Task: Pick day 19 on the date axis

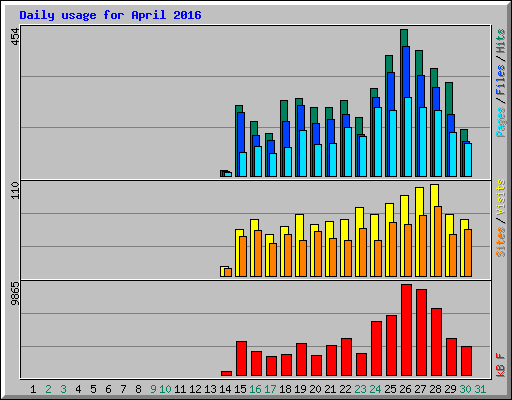Action: coord(300,389)
